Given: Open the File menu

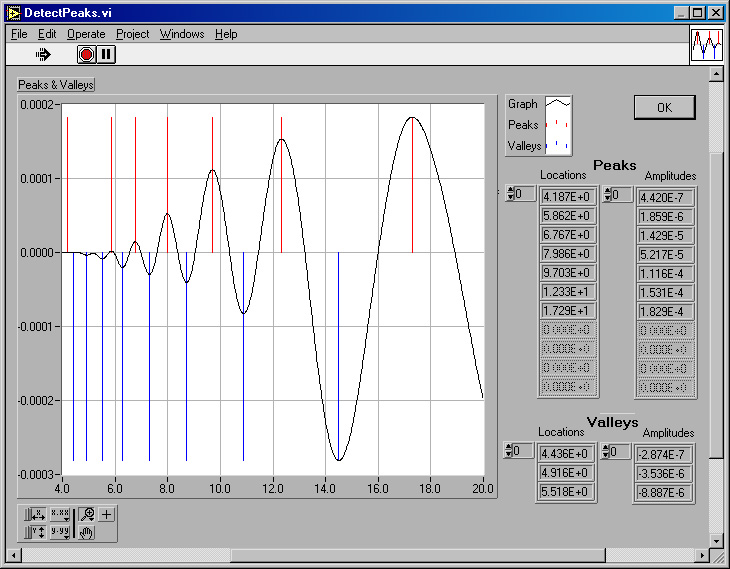Looking at the screenshot, I should tap(19, 34).
